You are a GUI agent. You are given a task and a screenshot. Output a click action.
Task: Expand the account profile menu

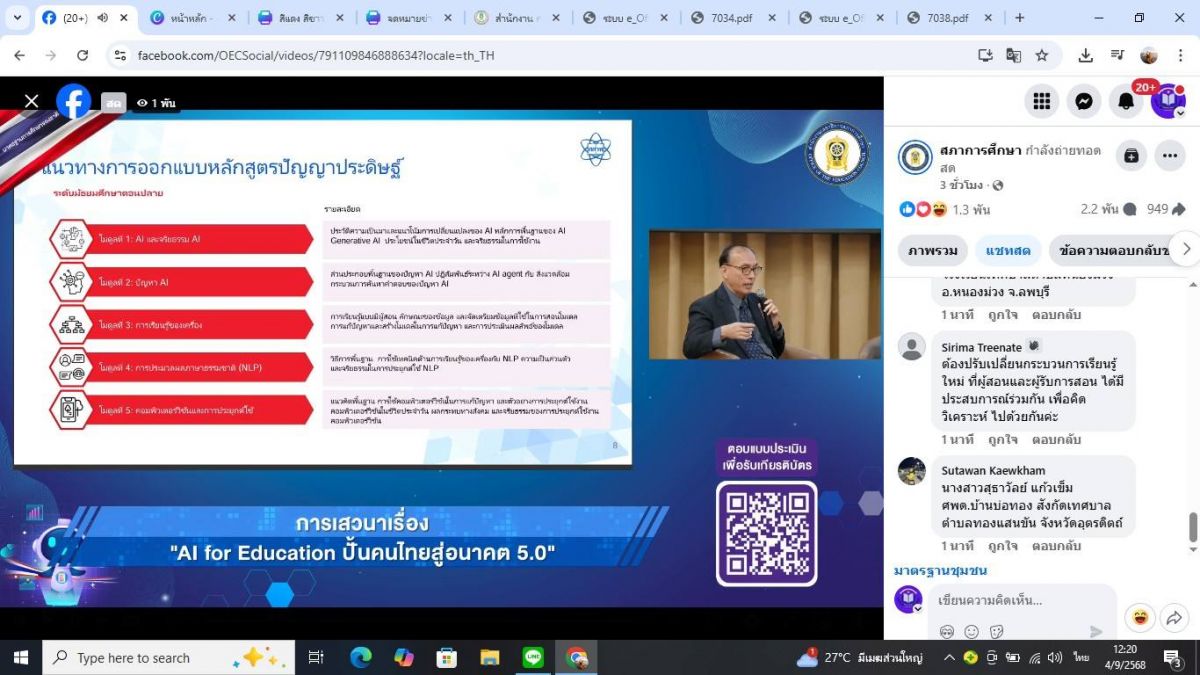coord(1167,101)
